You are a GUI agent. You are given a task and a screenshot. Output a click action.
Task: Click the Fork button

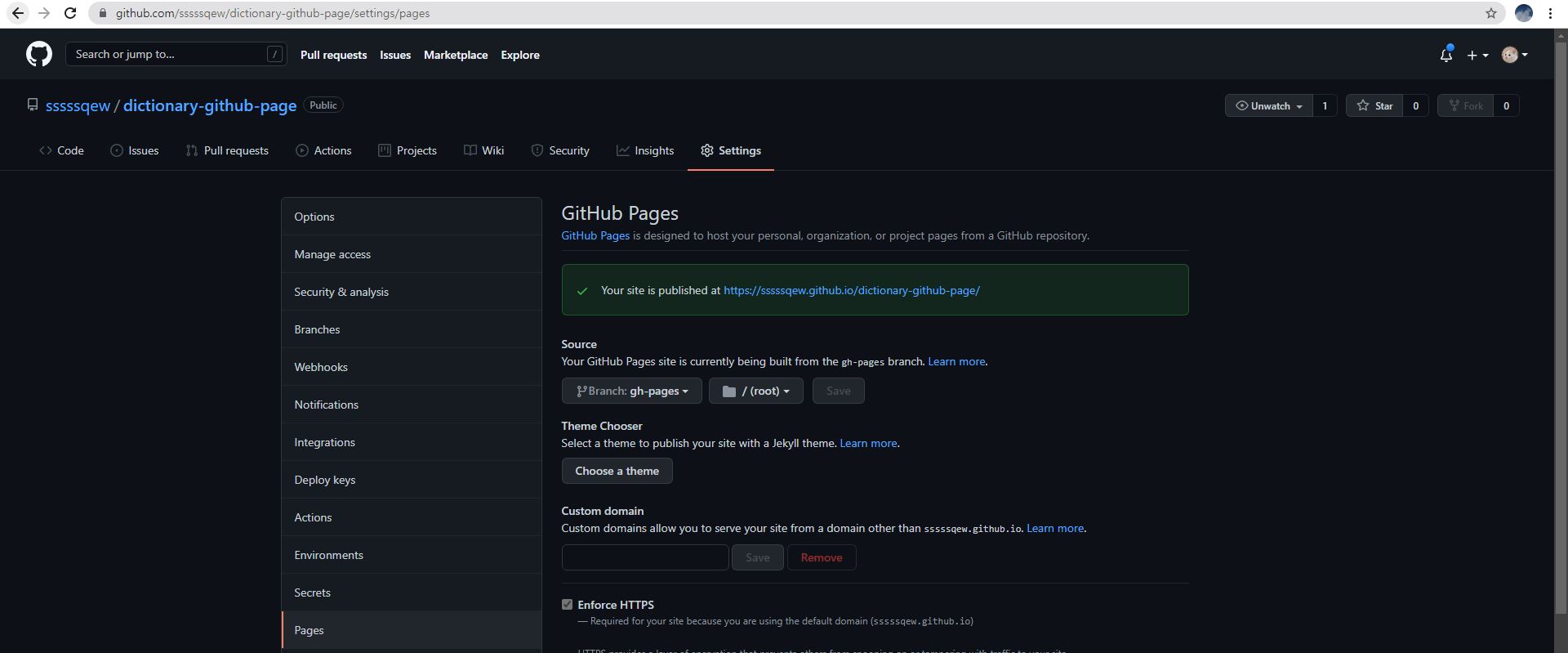click(1465, 105)
